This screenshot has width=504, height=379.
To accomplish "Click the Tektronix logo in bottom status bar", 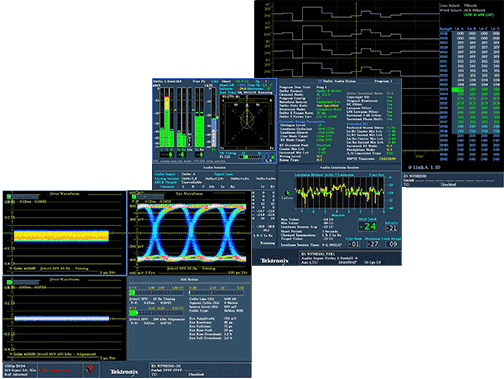I will click(x=124, y=372).
